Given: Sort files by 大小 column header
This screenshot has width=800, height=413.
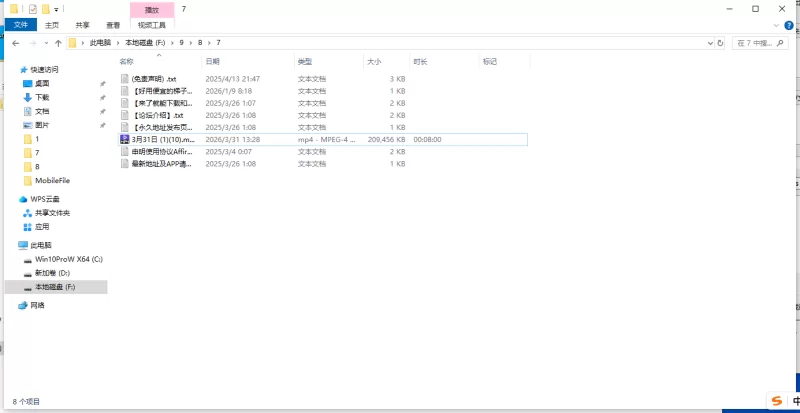Looking at the screenshot, I should click(x=373, y=62).
